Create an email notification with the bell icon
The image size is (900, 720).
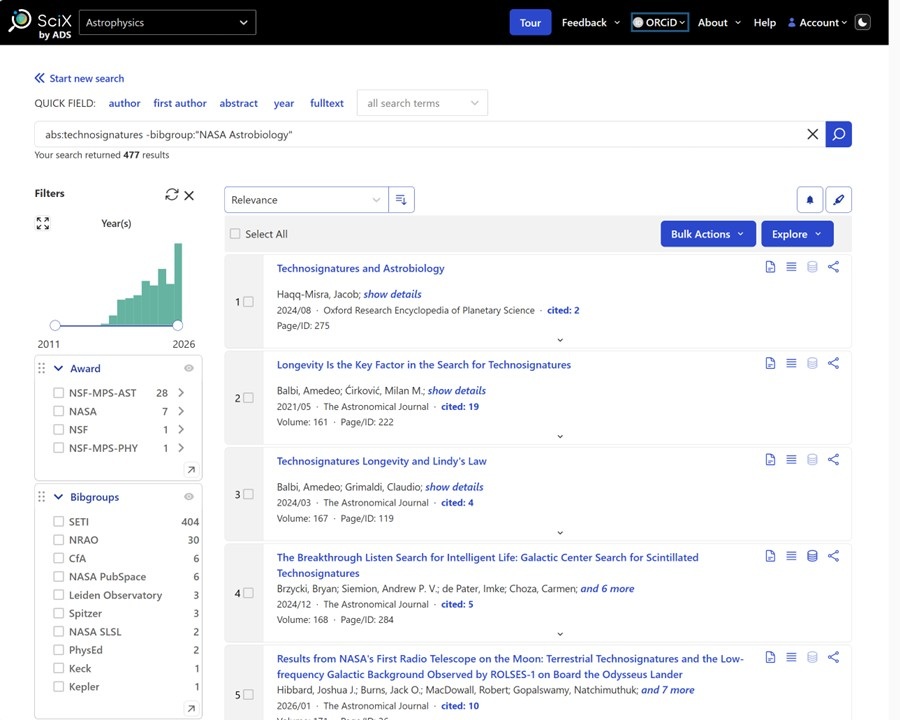(x=809, y=200)
